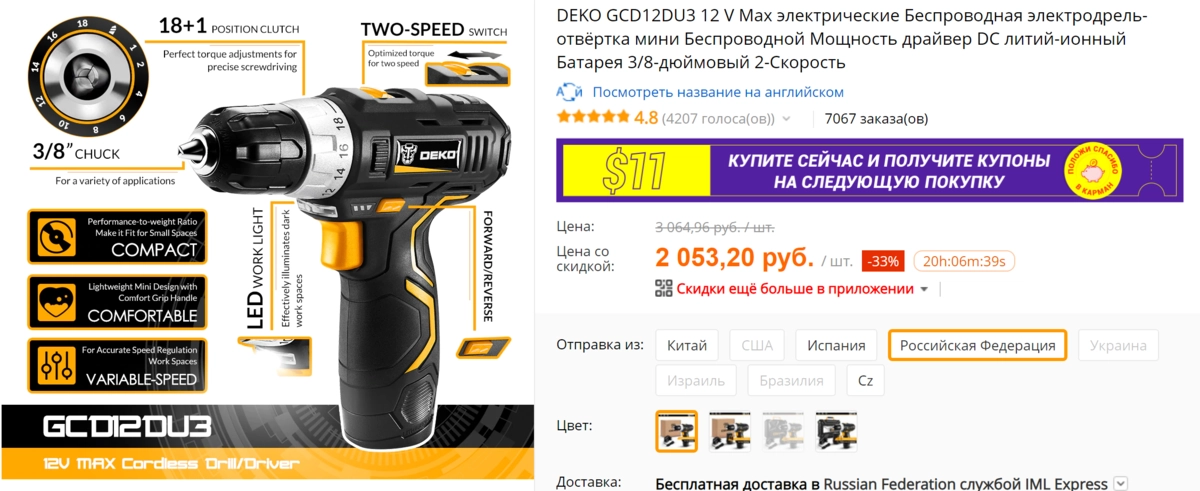The height and width of the screenshot is (491, 1200).
Task: Open the IML Express delivery options dropdown
Action: (1120, 484)
